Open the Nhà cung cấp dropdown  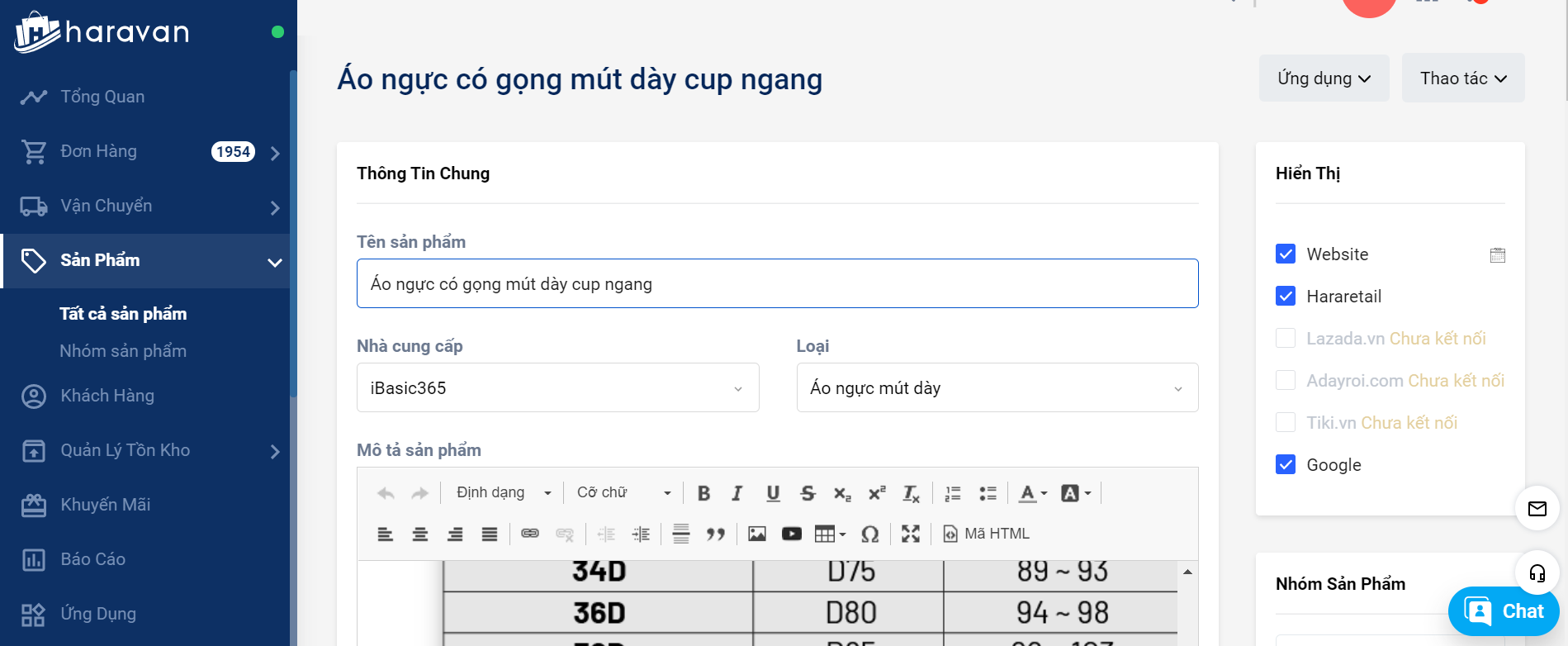557,387
